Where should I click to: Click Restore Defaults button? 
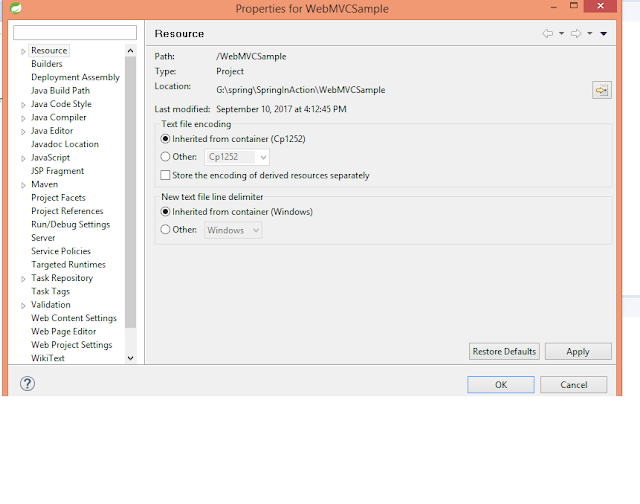tap(504, 351)
